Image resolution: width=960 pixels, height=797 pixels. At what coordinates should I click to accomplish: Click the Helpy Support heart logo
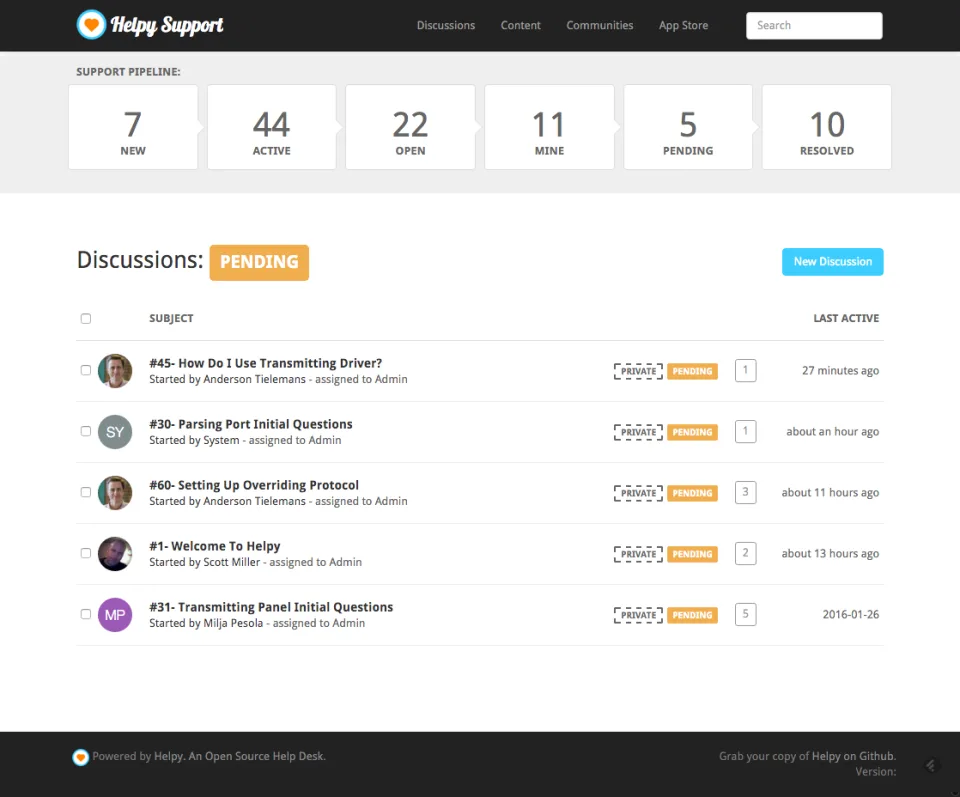pos(91,24)
